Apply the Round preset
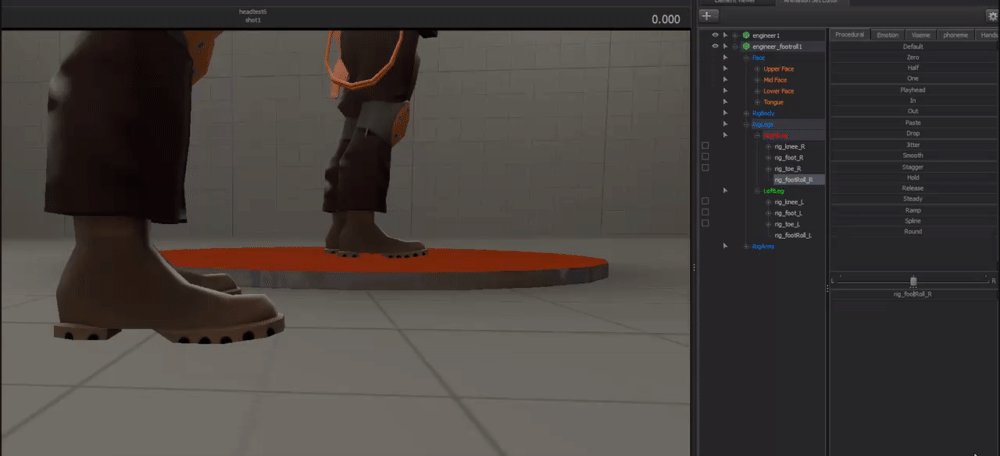This screenshot has width=1000, height=456. 913,232
